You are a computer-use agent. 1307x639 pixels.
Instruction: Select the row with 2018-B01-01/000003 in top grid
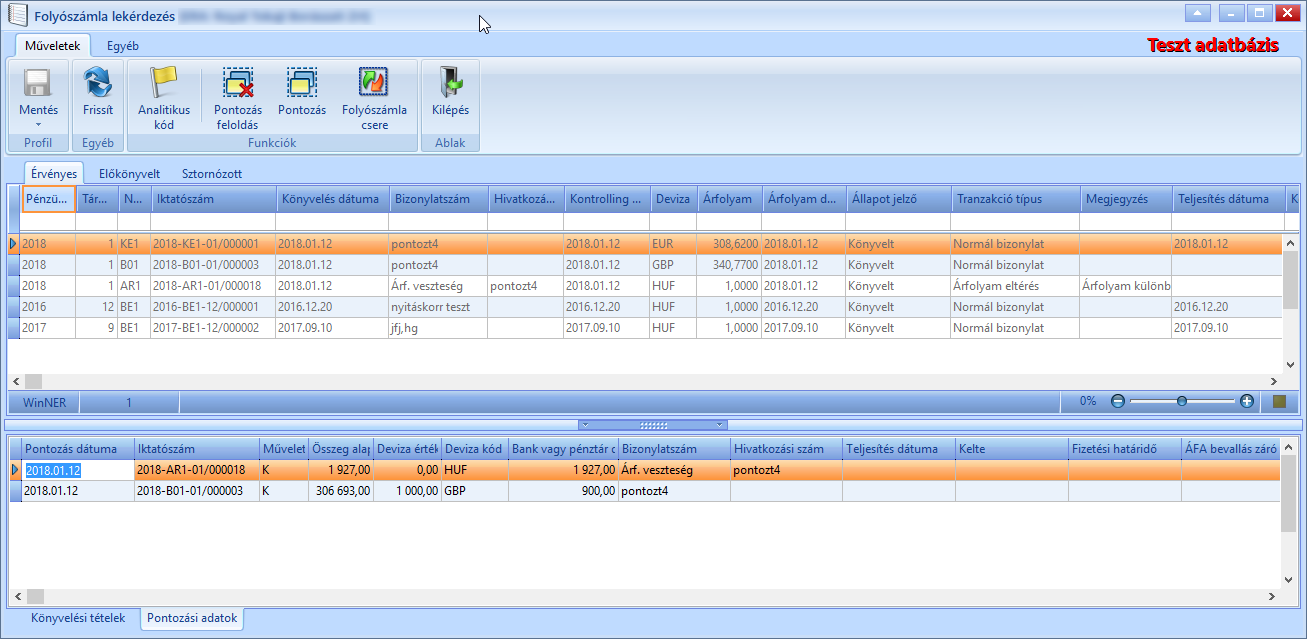pos(645,265)
